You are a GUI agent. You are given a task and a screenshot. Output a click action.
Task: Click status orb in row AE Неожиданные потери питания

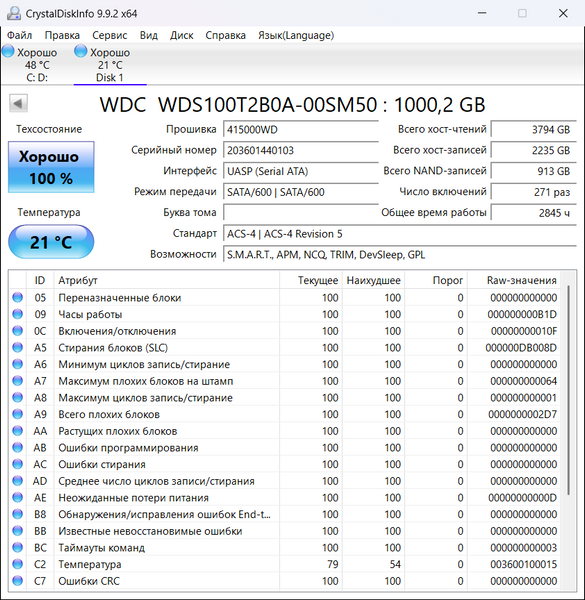(x=18, y=497)
